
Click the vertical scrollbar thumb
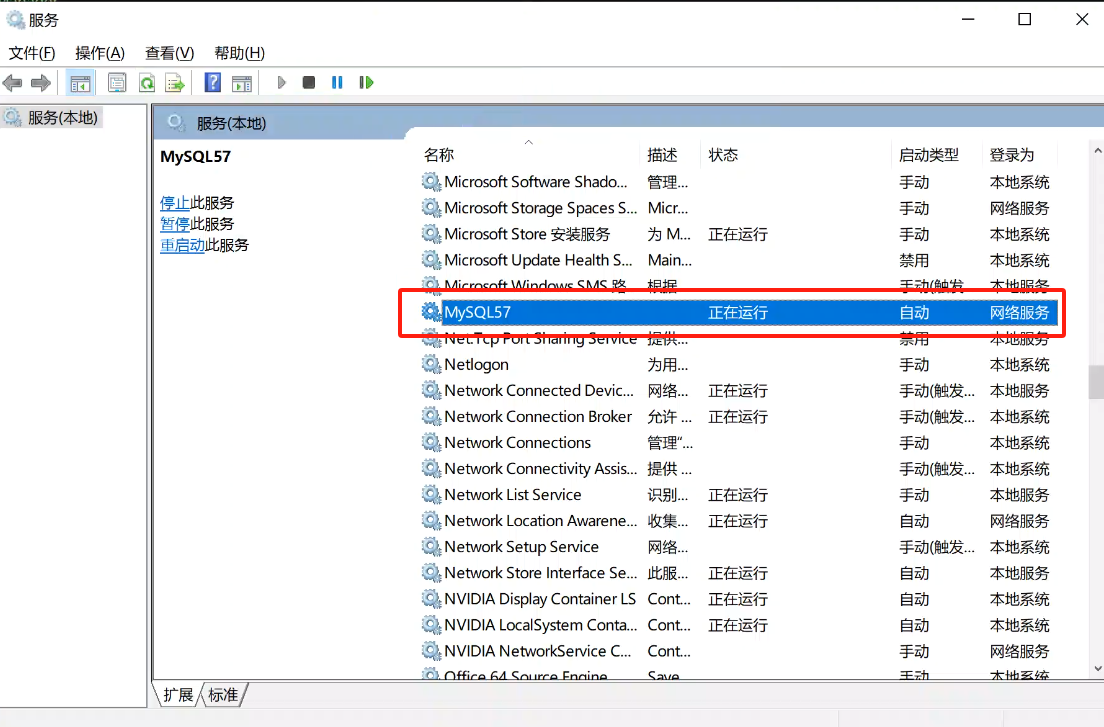(x=1096, y=381)
